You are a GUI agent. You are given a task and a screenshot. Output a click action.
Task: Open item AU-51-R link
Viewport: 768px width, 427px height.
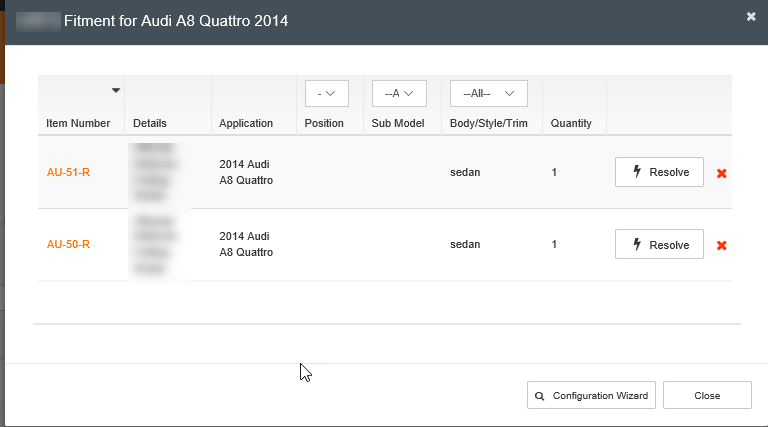tap(68, 172)
